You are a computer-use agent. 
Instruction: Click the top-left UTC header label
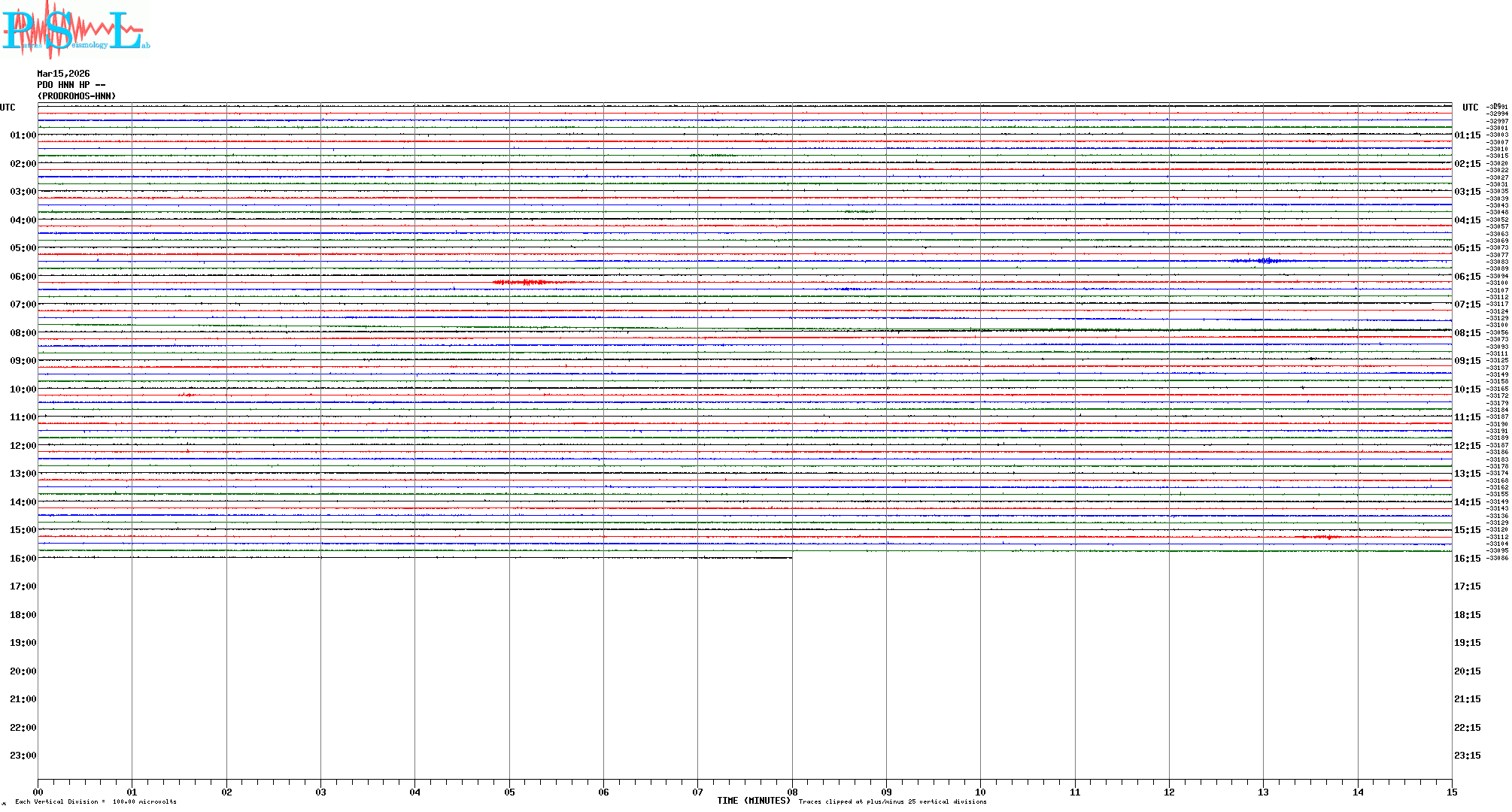click(8, 108)
